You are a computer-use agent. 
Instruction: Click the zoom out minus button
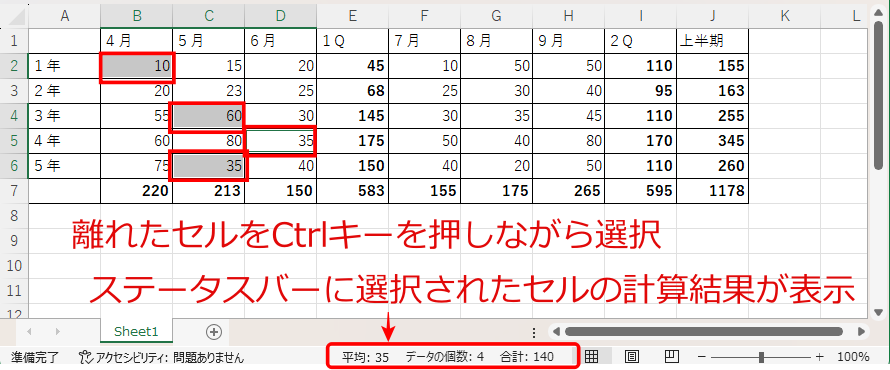(702, 357)
